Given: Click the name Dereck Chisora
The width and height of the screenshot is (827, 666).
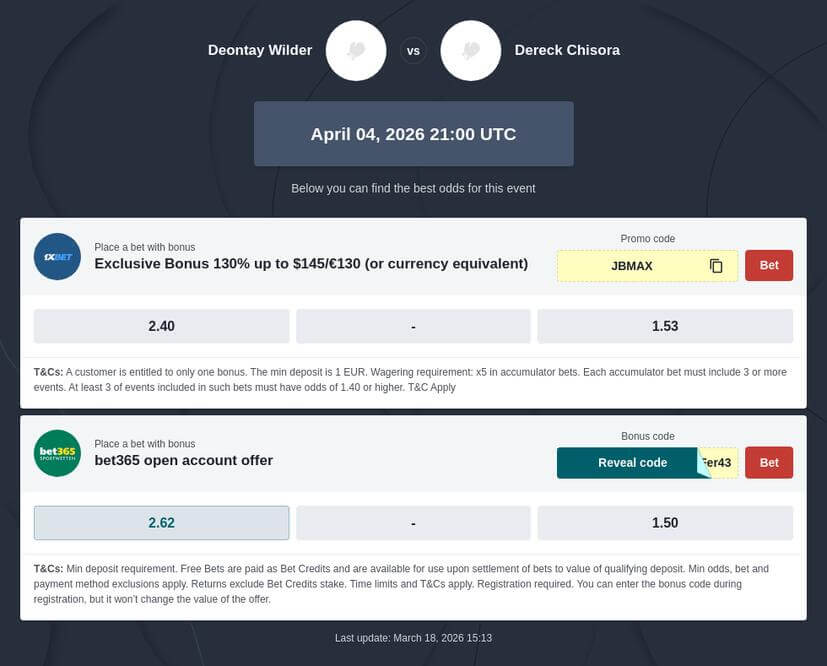Looking at the screenshot, I should click(567, 49).
